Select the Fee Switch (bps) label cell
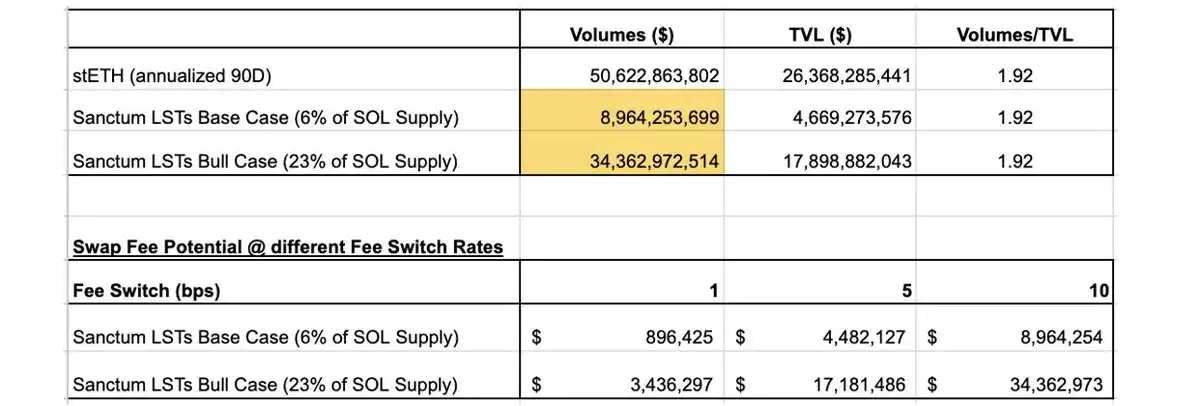Viewport: 1200px width, 406px height. tap(147, 290)
